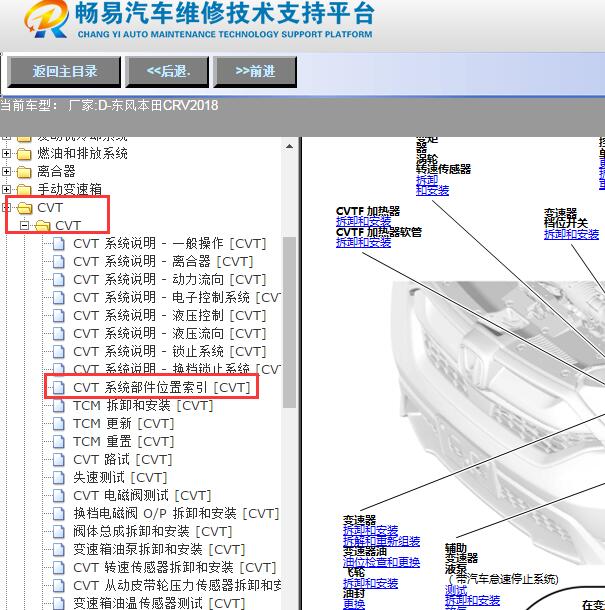Select tree item 燃油和排放系统
This screenshot has height=610, width=605.
[x=82, y=154]
